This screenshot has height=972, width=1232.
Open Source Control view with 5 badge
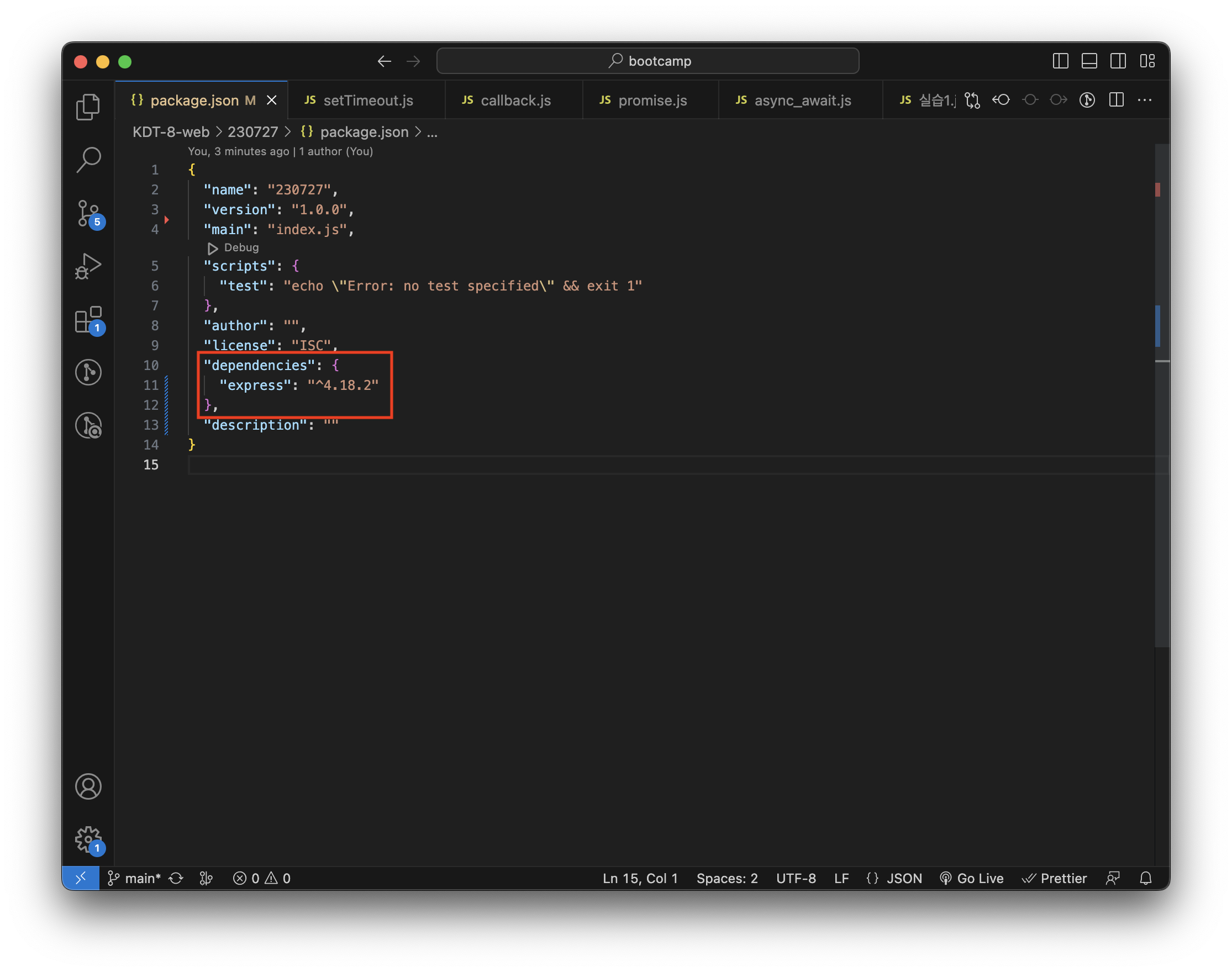88,213
